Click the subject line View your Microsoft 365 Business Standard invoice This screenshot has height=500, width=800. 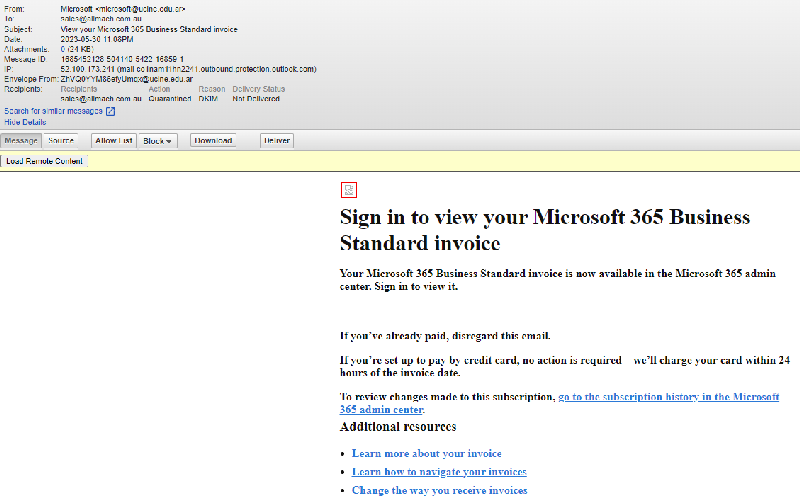point(149,30)
